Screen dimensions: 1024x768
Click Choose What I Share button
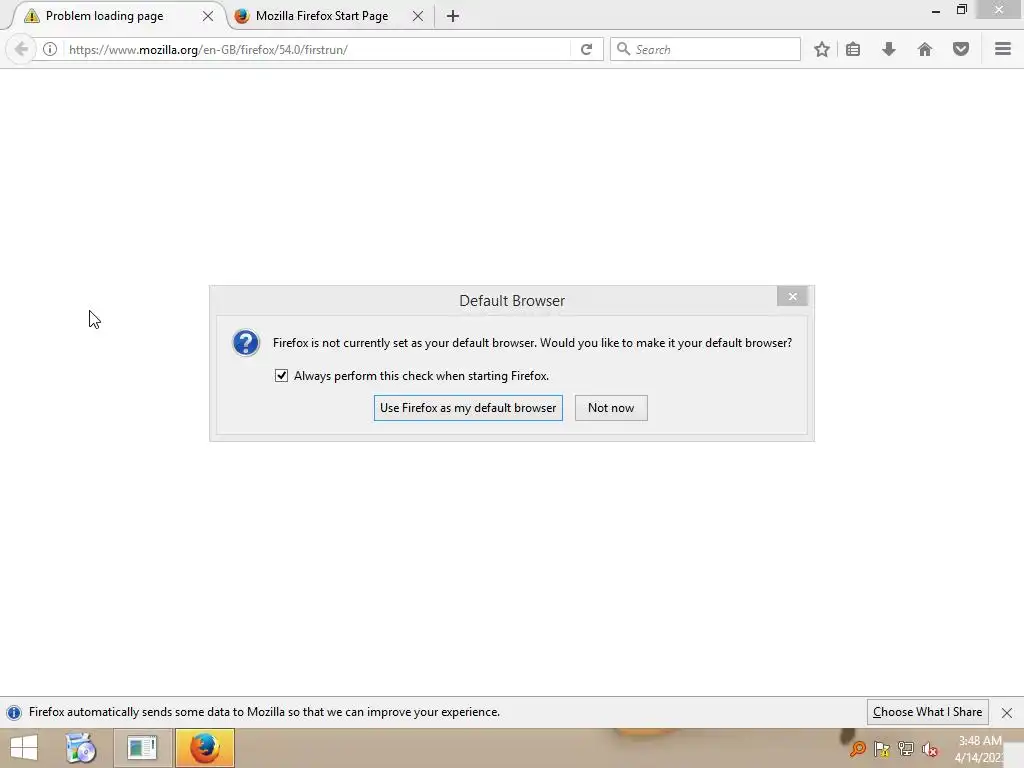coord(927,712)
